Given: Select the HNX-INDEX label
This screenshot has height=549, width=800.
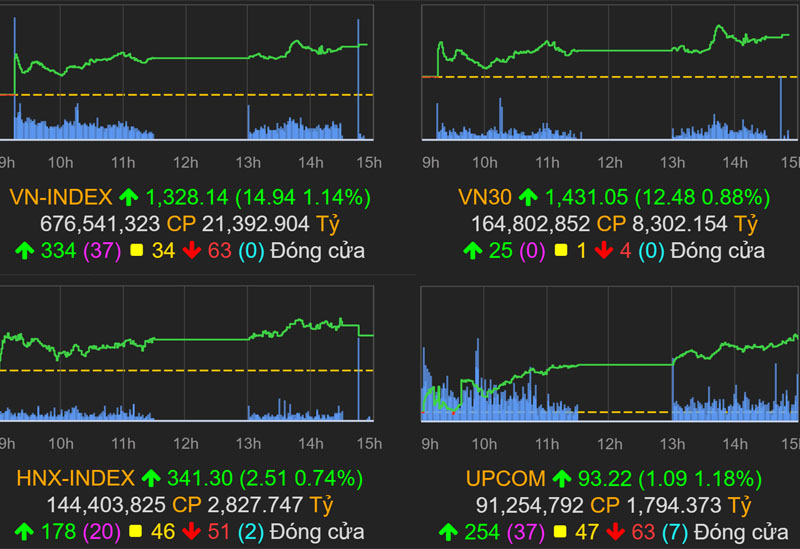Looking at the screenshot, I should pyautogui.click(x=76, y=479).
